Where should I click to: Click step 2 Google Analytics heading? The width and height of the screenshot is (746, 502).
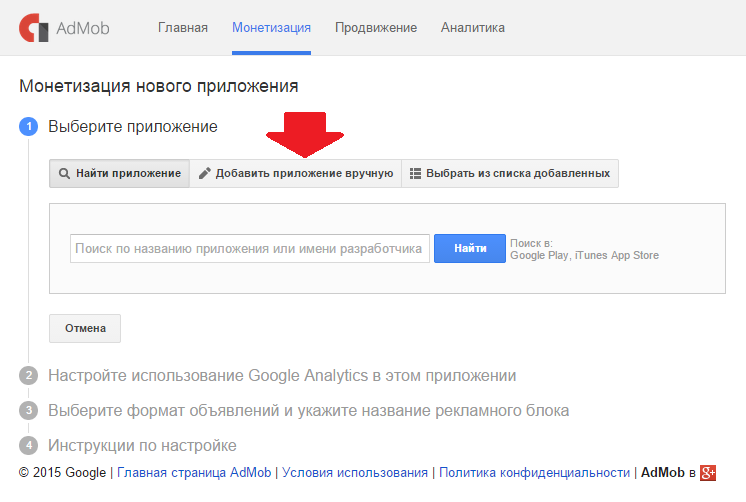[282, 375]
